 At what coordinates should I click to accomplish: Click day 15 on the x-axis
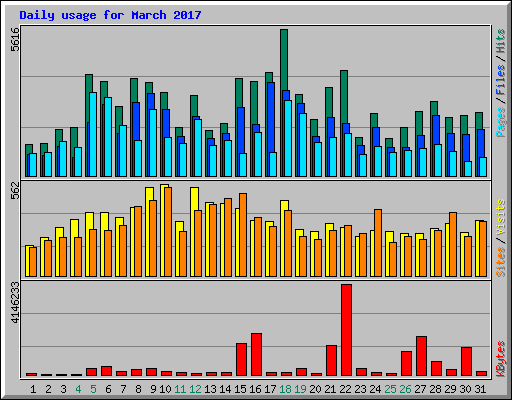(x=240, y=389)
